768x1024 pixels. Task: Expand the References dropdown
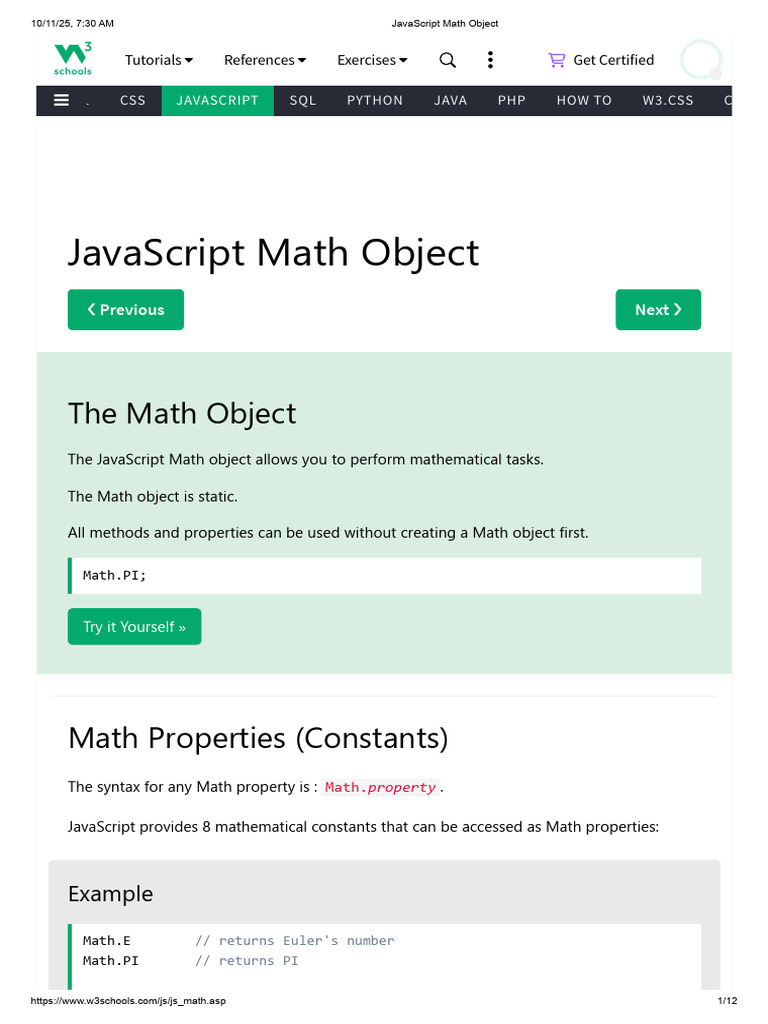click(x=264, y=60)
